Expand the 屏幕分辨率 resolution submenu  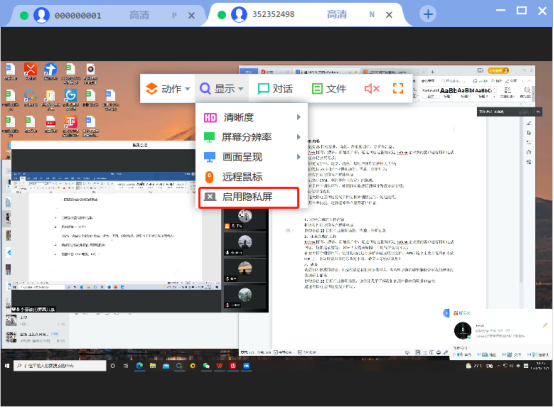[252, 137]
